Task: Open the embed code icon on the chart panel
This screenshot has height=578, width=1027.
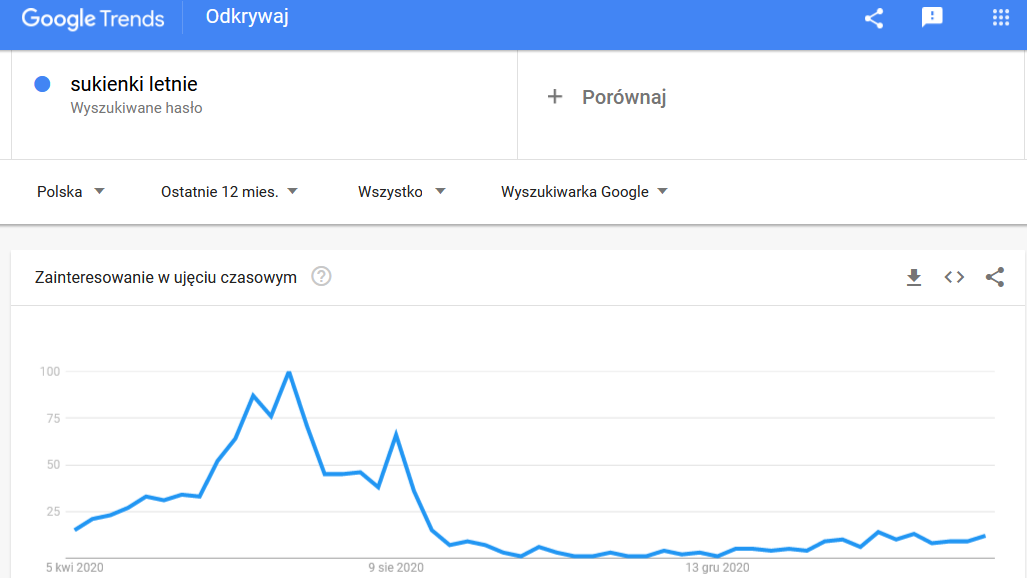Action: tap(954, 278)
